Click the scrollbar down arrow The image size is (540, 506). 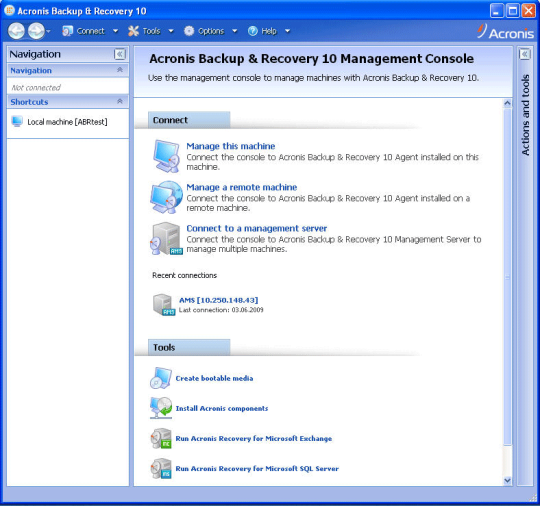507,480
